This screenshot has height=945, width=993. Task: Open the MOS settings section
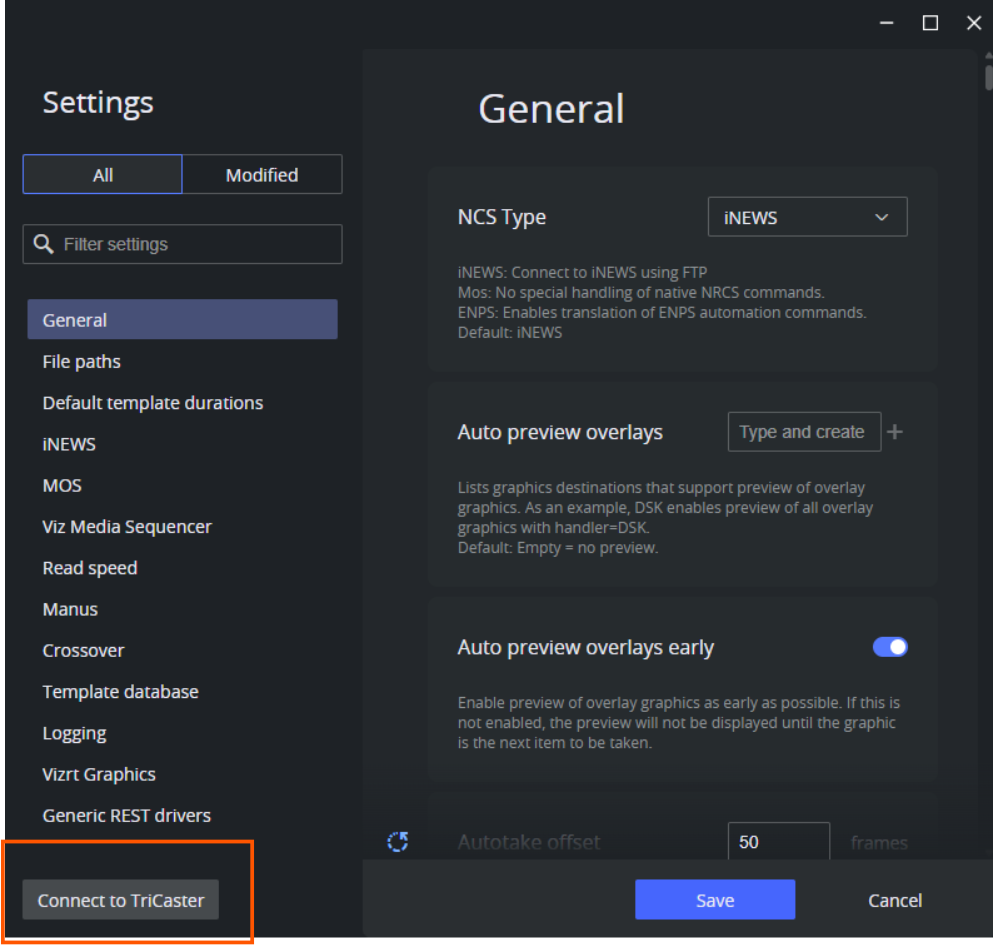point(62,485)
